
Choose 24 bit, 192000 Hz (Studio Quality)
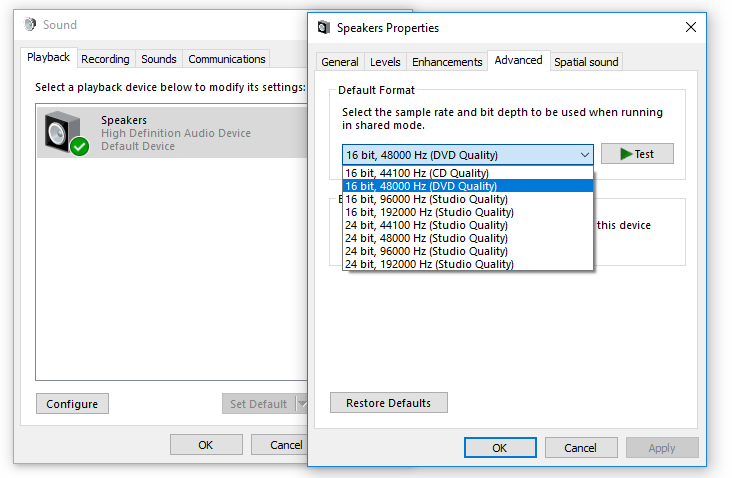(468, 264)
